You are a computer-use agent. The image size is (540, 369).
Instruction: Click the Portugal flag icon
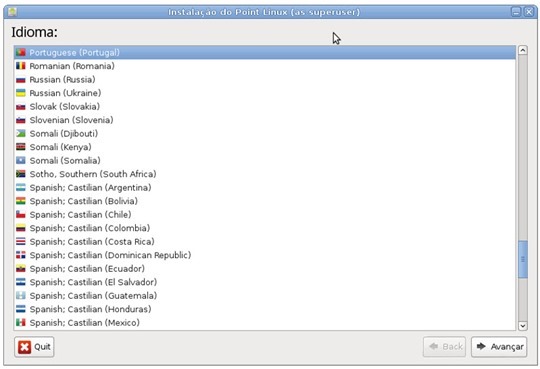[21, 52]
